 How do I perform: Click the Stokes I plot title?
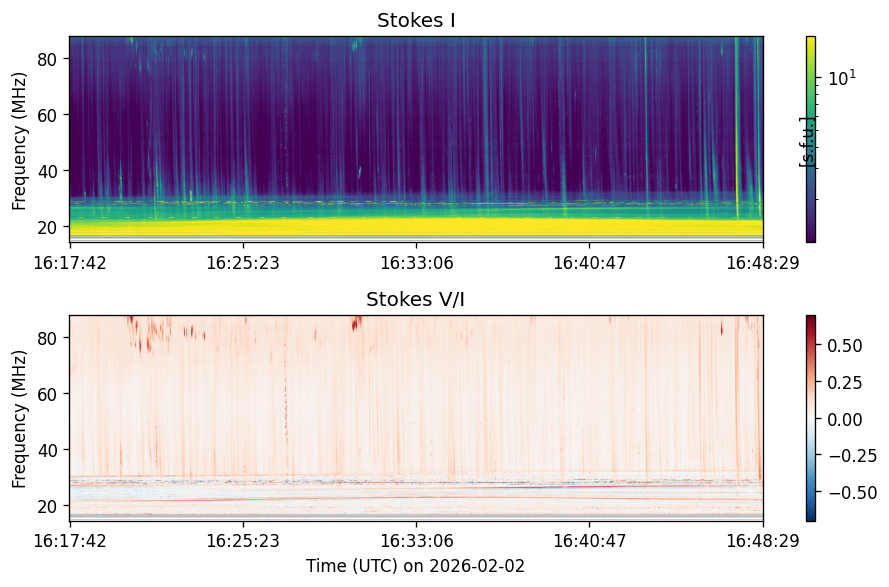pyautogui.click(x=416, y=20)
